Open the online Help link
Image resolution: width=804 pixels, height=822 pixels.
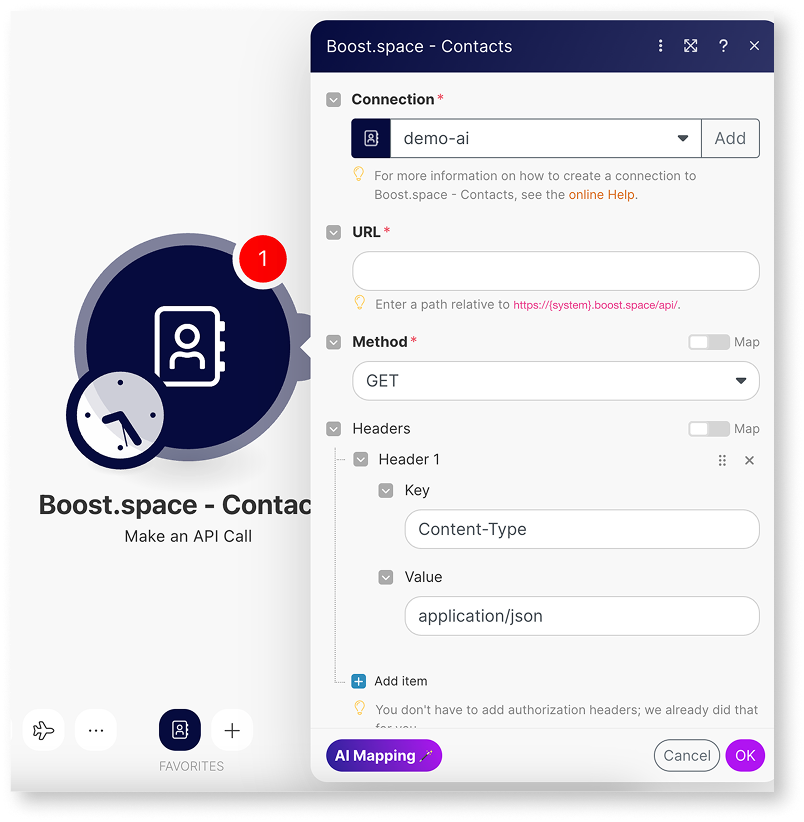click(x=601, y=195)
